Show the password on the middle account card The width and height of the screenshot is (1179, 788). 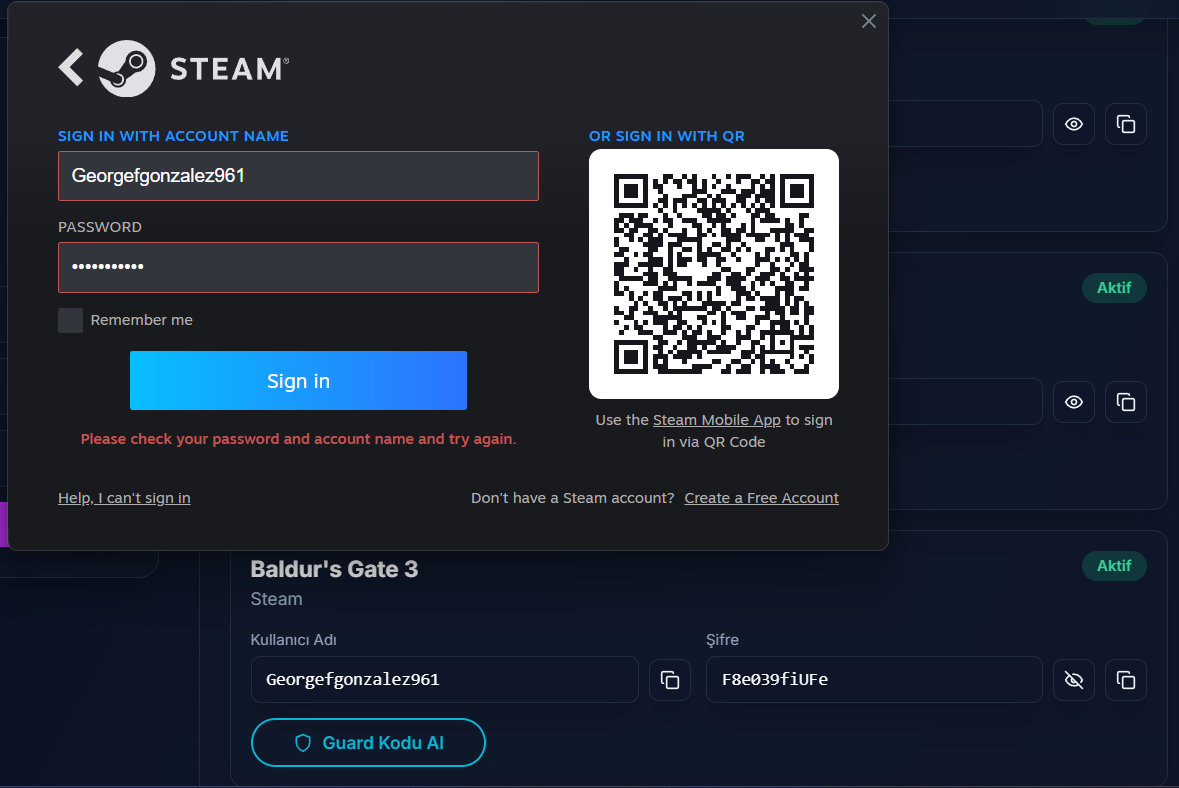[1074, 402]
